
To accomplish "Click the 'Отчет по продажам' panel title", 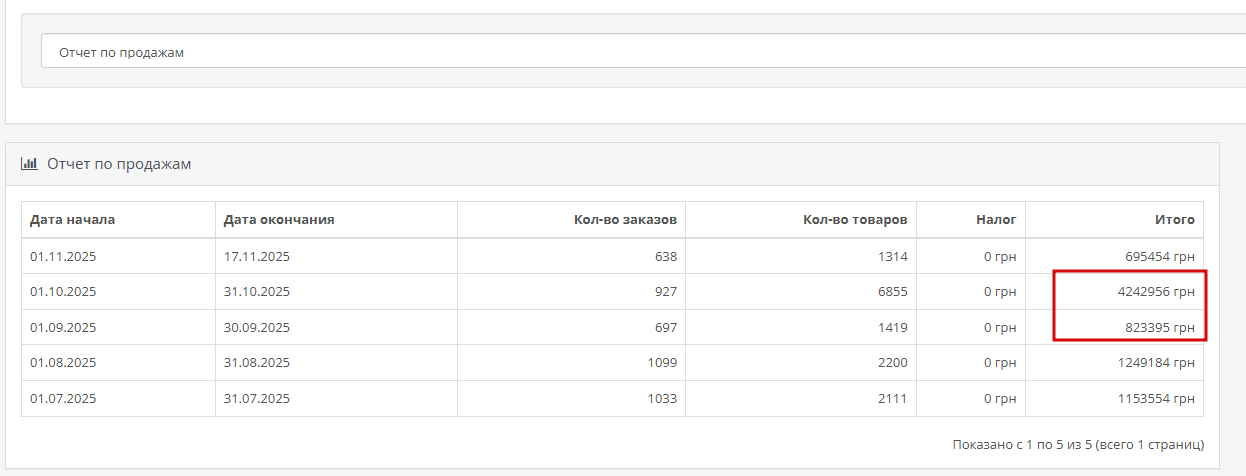I will (x=119, y=164).
